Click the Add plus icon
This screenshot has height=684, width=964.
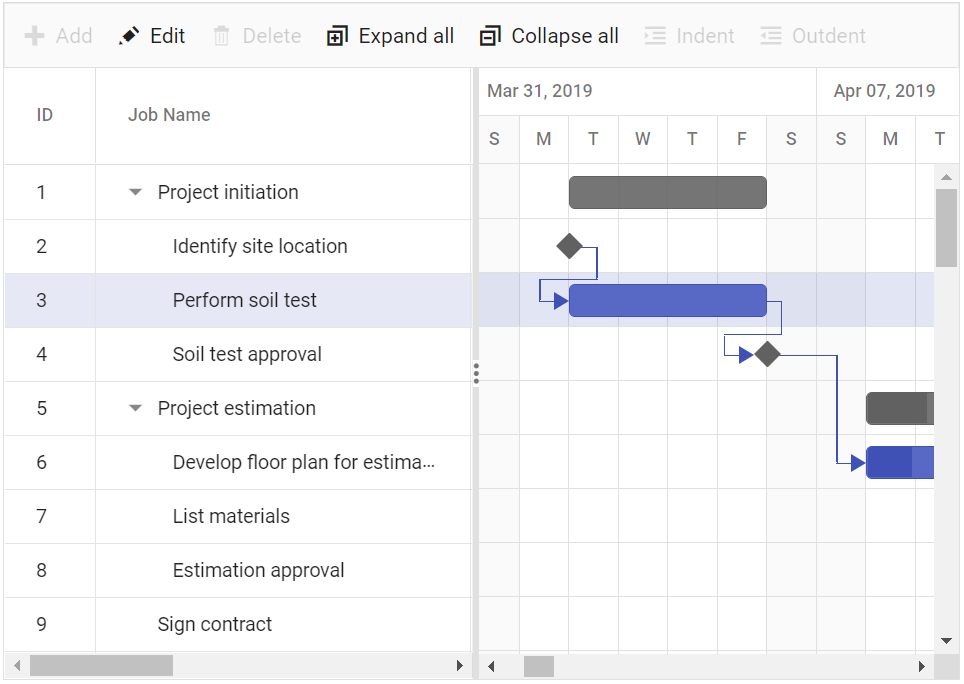[35, 36]
